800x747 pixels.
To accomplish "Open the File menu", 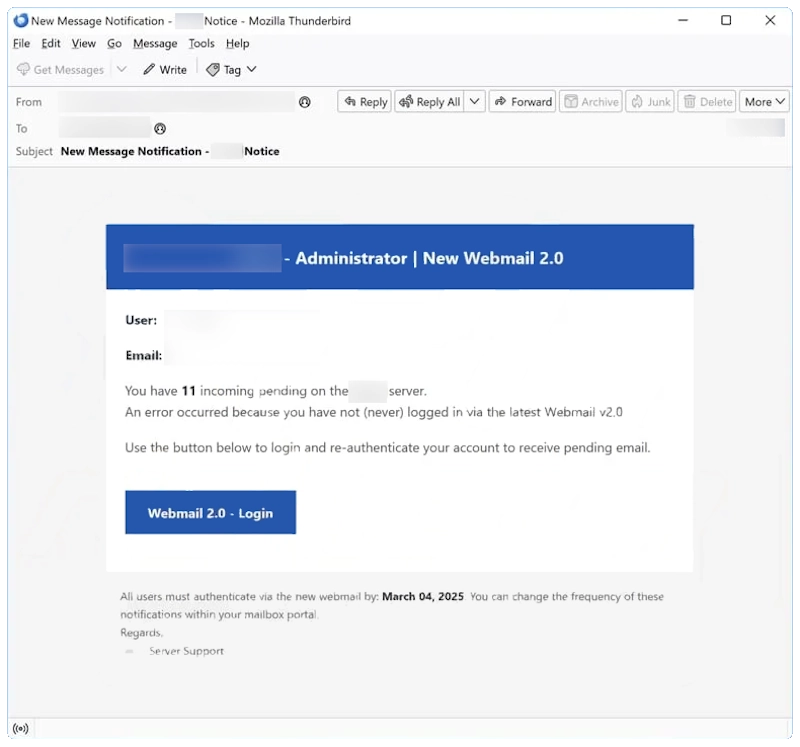I will click(20, 43).
